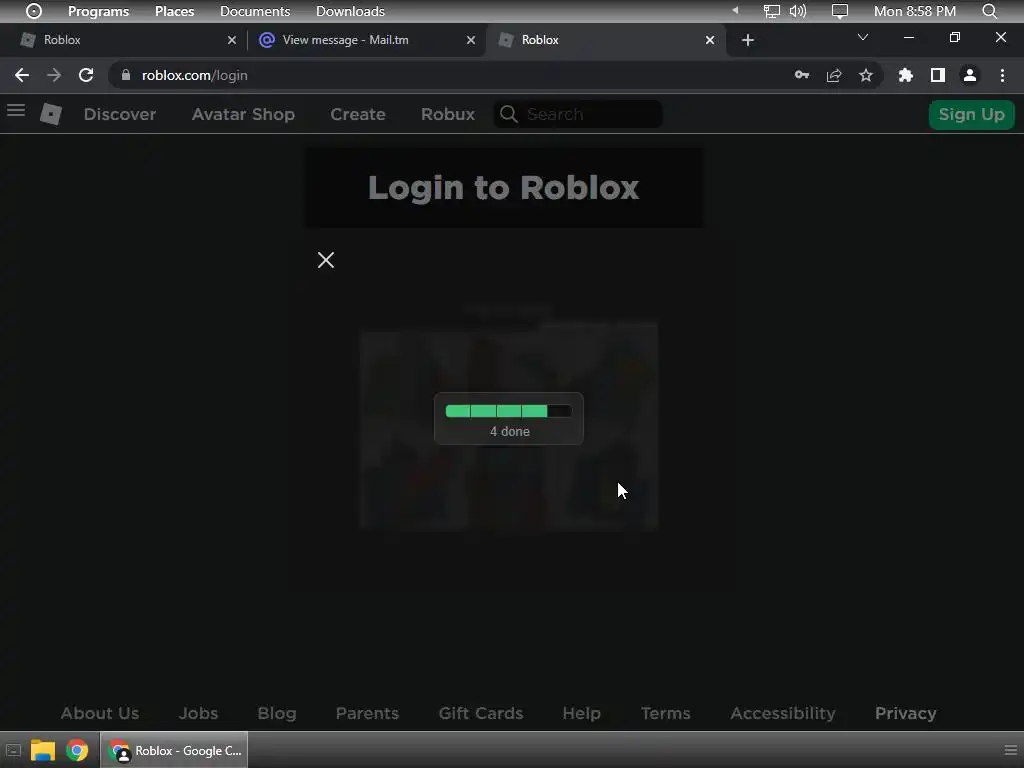Click the system logo icon in top panel
1024x768 pixels.
pyautogui.click(x=34, y=11)
